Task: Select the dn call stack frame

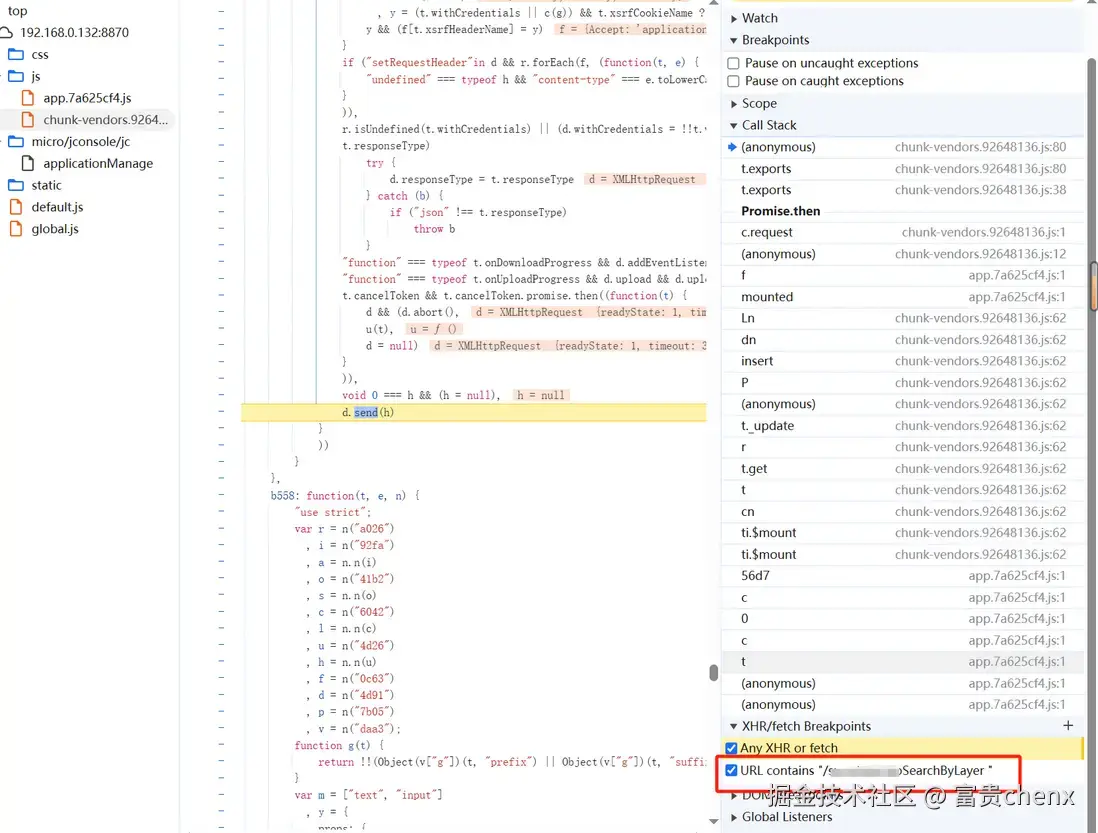Action: pos(903,340)
